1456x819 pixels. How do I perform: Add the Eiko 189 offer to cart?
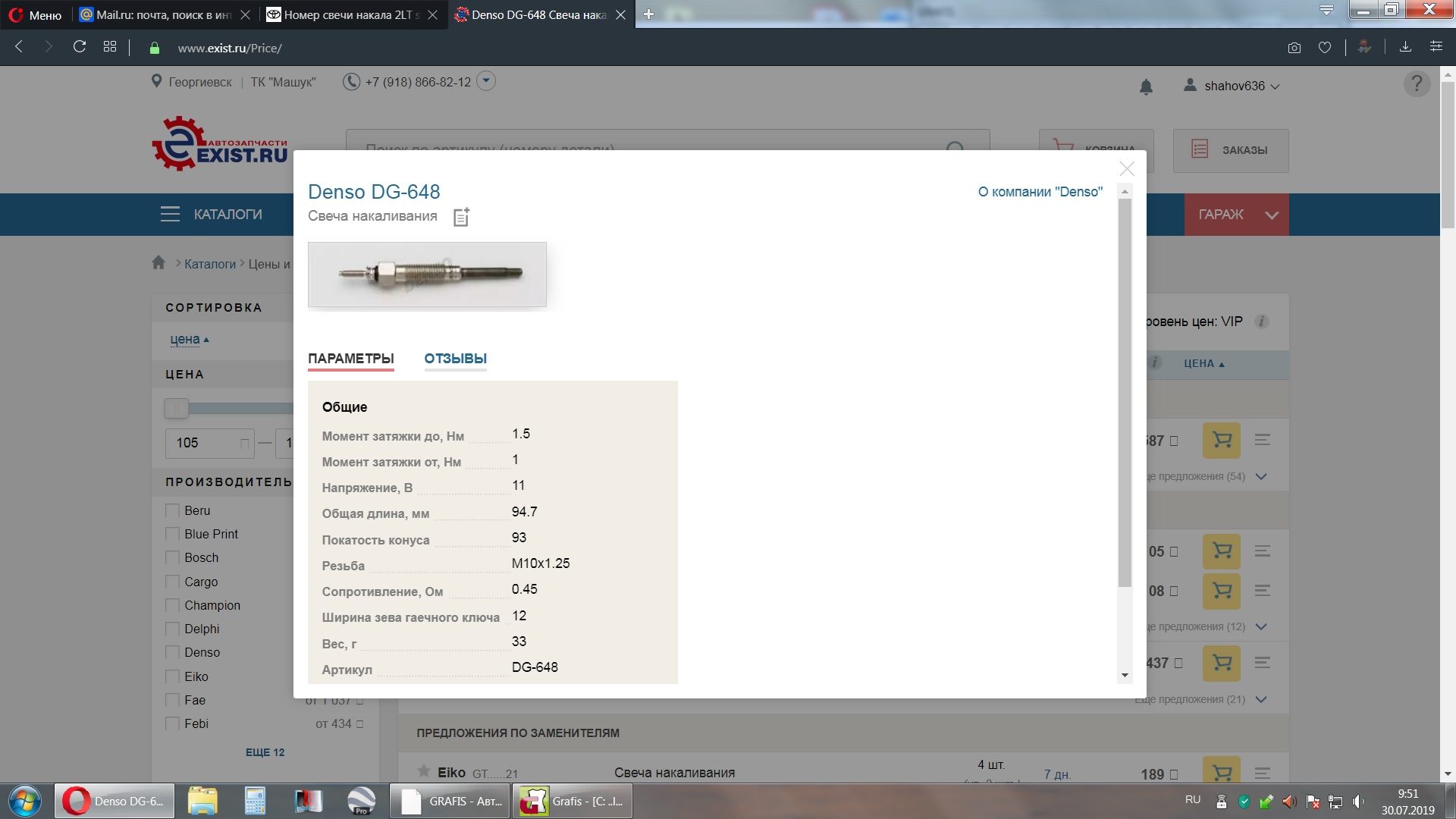click(1221, 770)
